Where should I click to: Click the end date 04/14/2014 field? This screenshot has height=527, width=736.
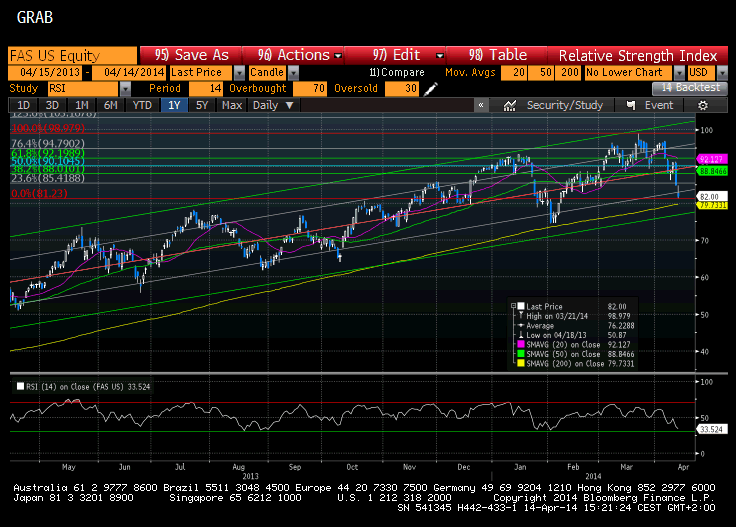pos(129,73)
